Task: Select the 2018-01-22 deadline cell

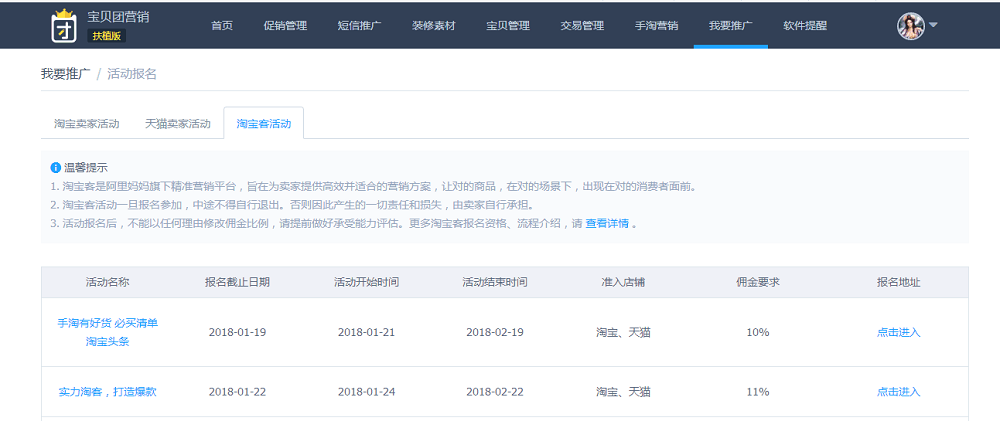Action: [237, 392]
